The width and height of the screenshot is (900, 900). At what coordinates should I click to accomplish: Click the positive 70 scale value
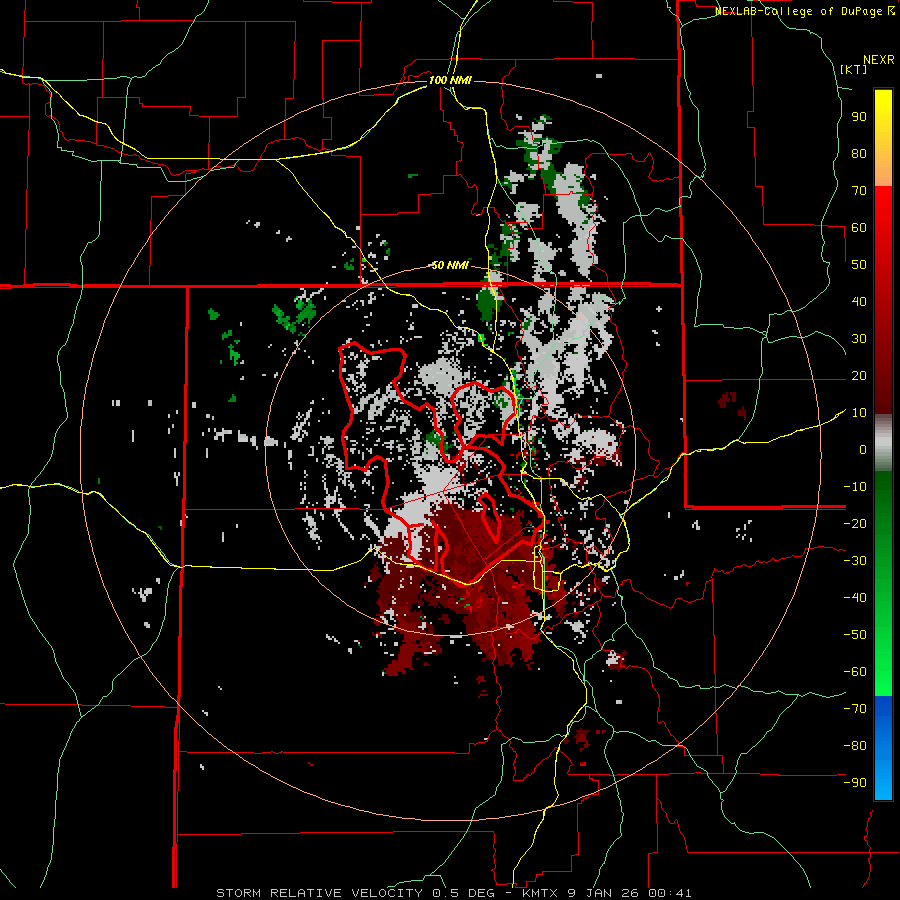[859, 191]
